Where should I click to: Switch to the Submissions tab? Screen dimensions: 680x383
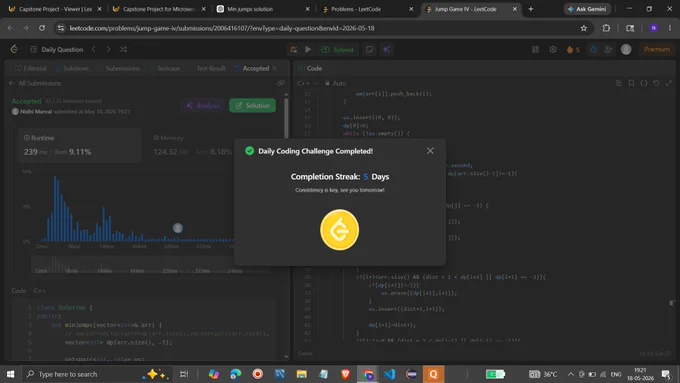point(118,69)
